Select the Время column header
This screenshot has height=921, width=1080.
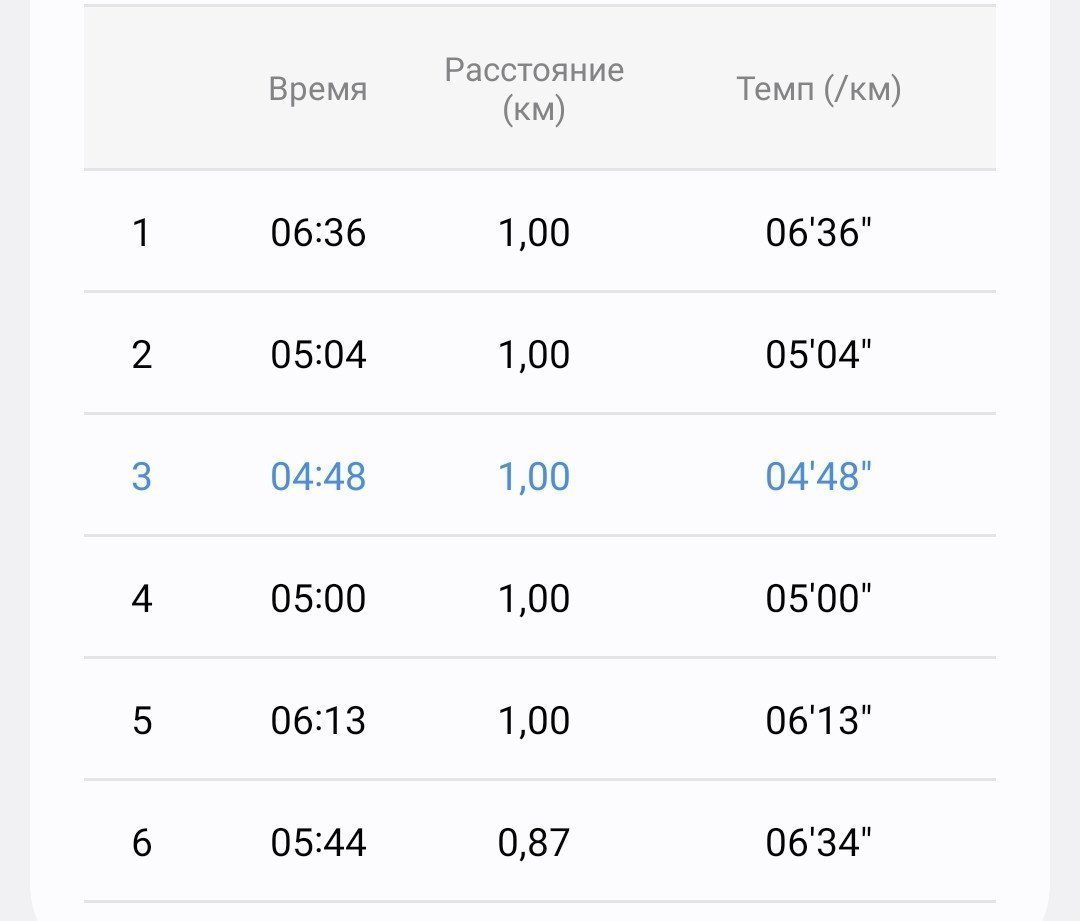[x=318, y=90]
